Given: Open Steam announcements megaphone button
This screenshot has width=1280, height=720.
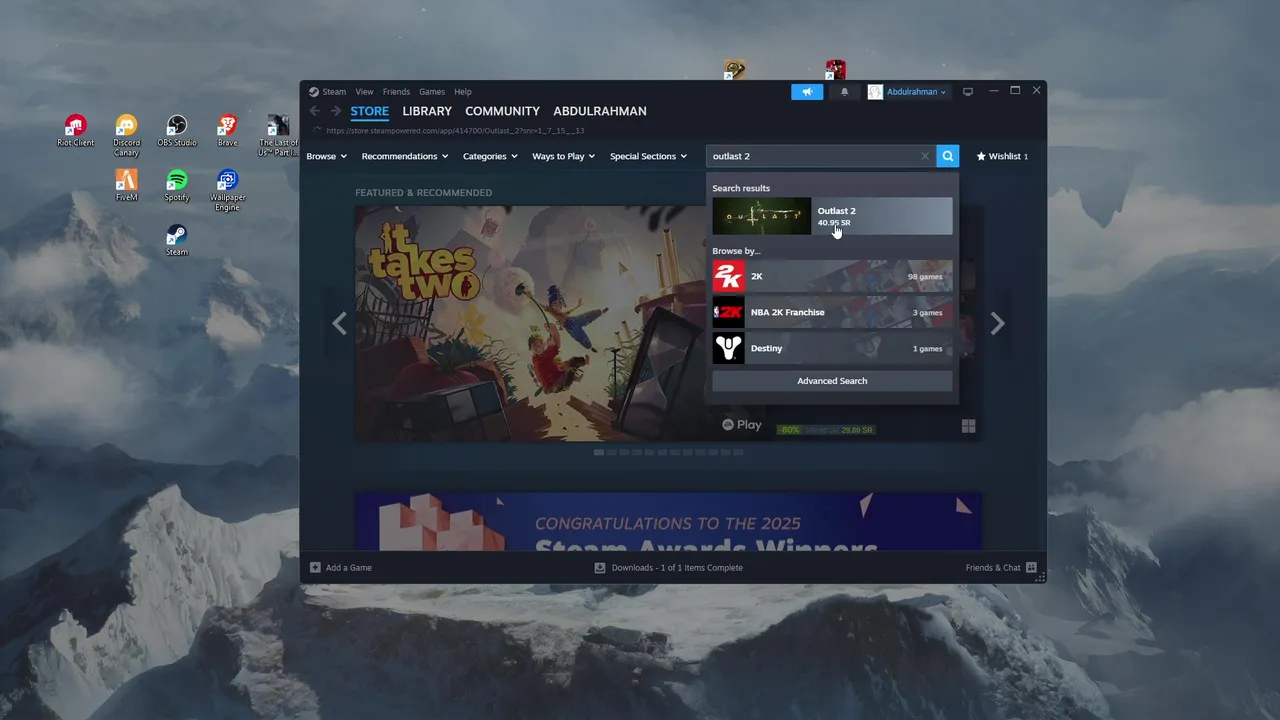Looking at the screenshot, I should (807, 92).
